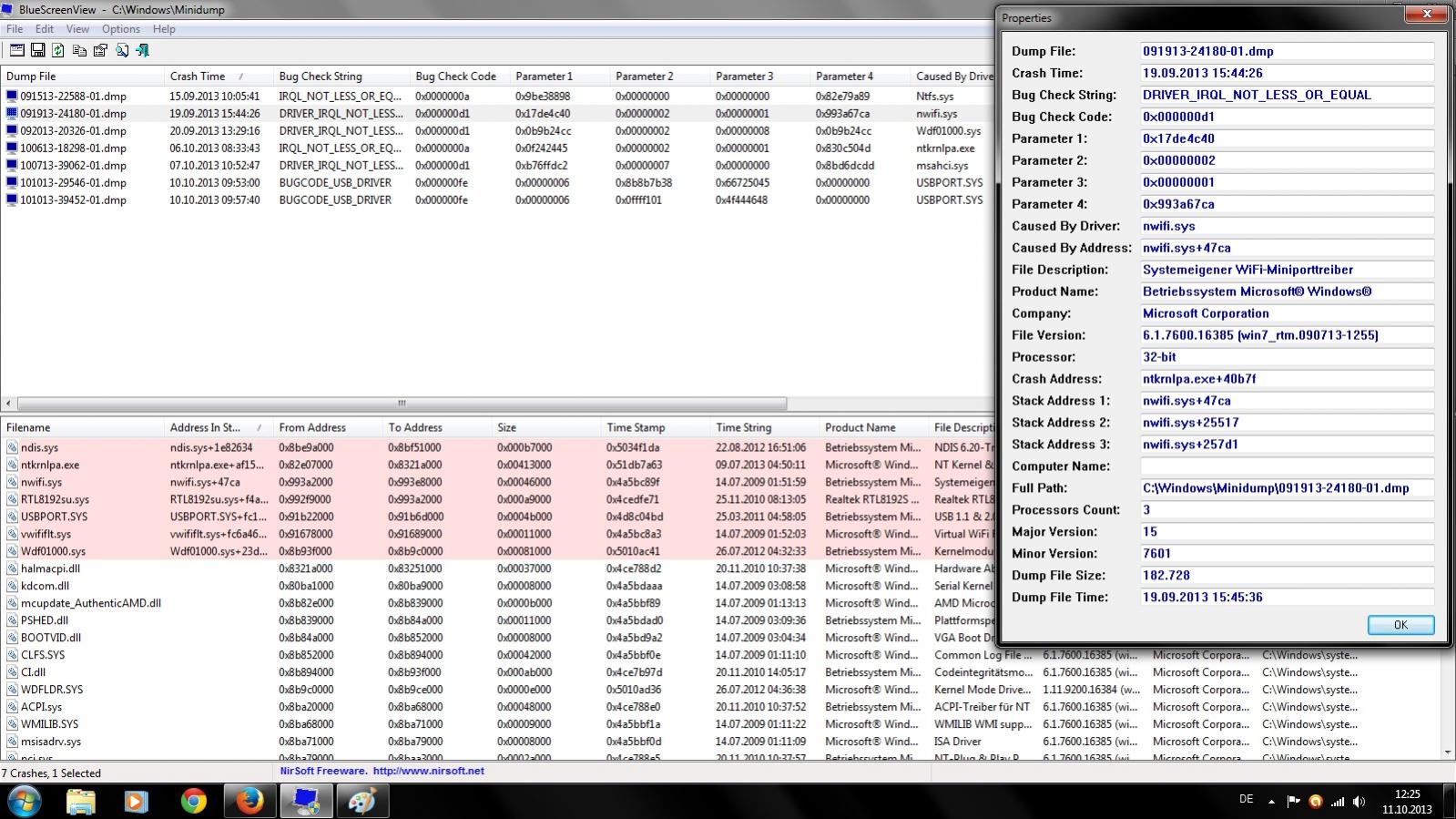
Task: Click the file icon beside ACPI.sys
Action: [12, 707]
